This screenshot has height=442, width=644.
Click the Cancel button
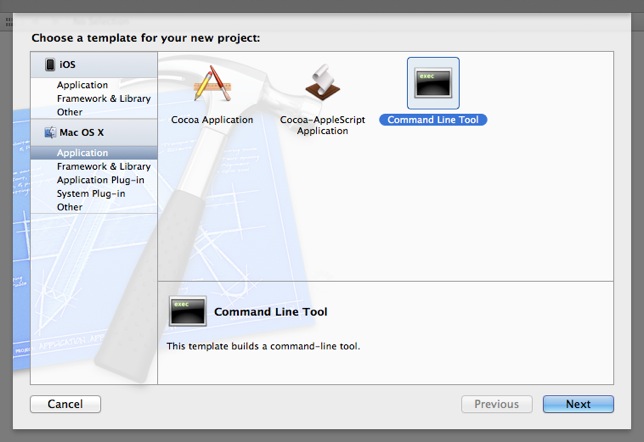(65, 404)
